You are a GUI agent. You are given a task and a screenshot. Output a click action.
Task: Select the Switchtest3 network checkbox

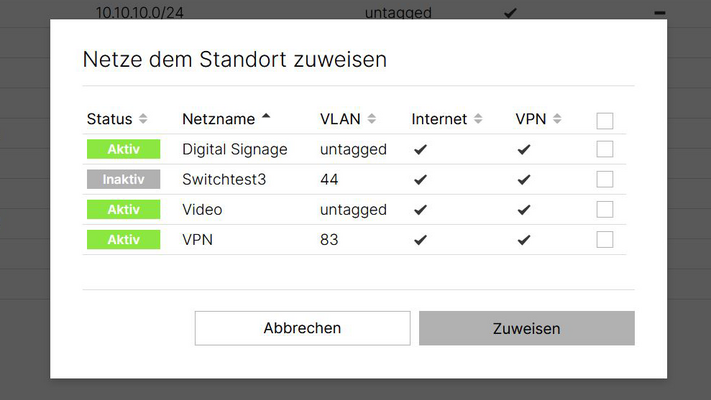pyautogui.click(x=604, y=180)
